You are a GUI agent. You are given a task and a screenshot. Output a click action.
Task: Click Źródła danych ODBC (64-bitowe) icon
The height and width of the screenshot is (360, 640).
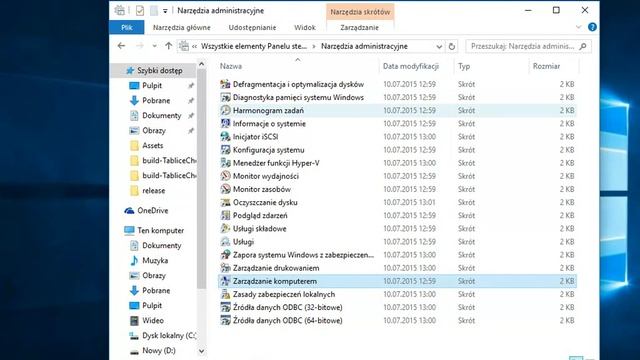(225, 320)
